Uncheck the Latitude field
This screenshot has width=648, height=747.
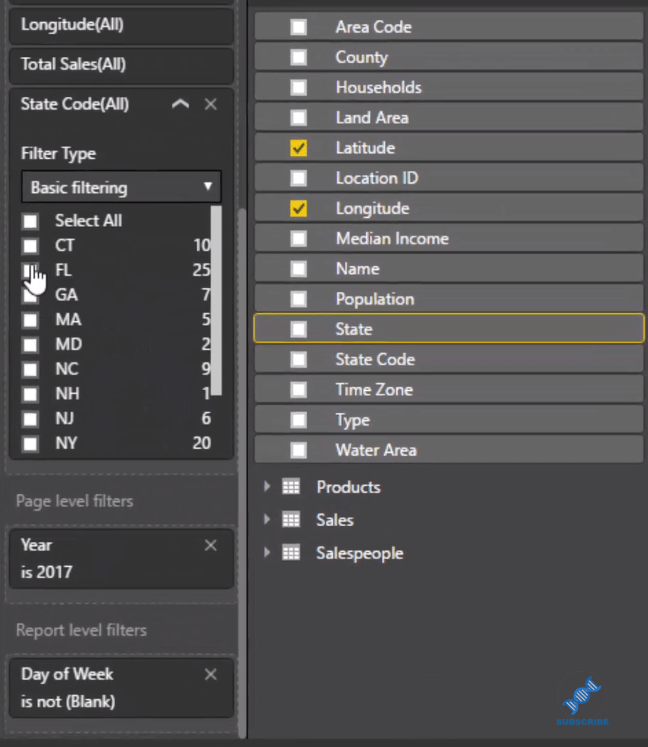coord(299,148)
